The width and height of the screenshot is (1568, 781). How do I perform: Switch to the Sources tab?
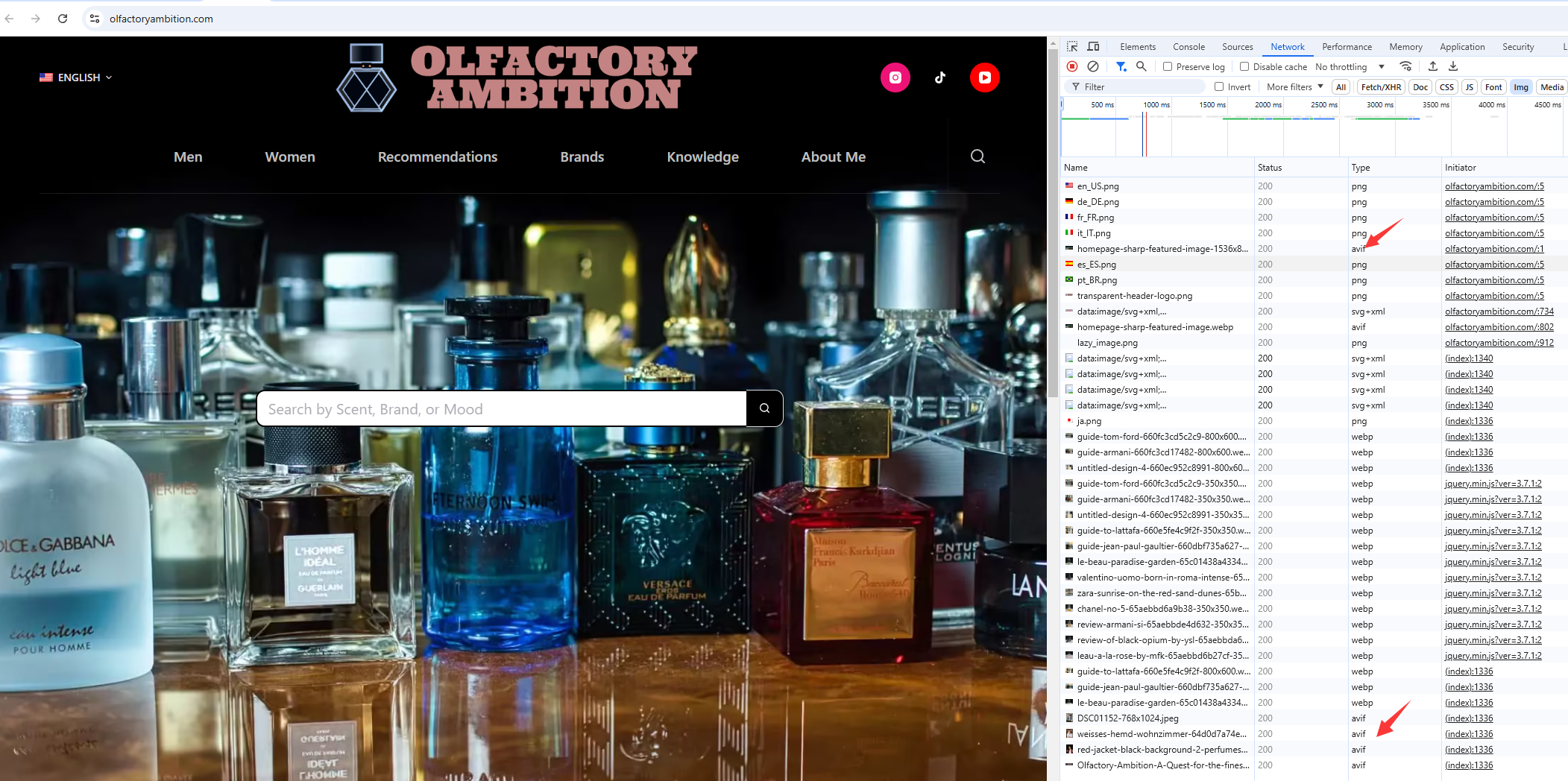click(x=1238, y=46)
